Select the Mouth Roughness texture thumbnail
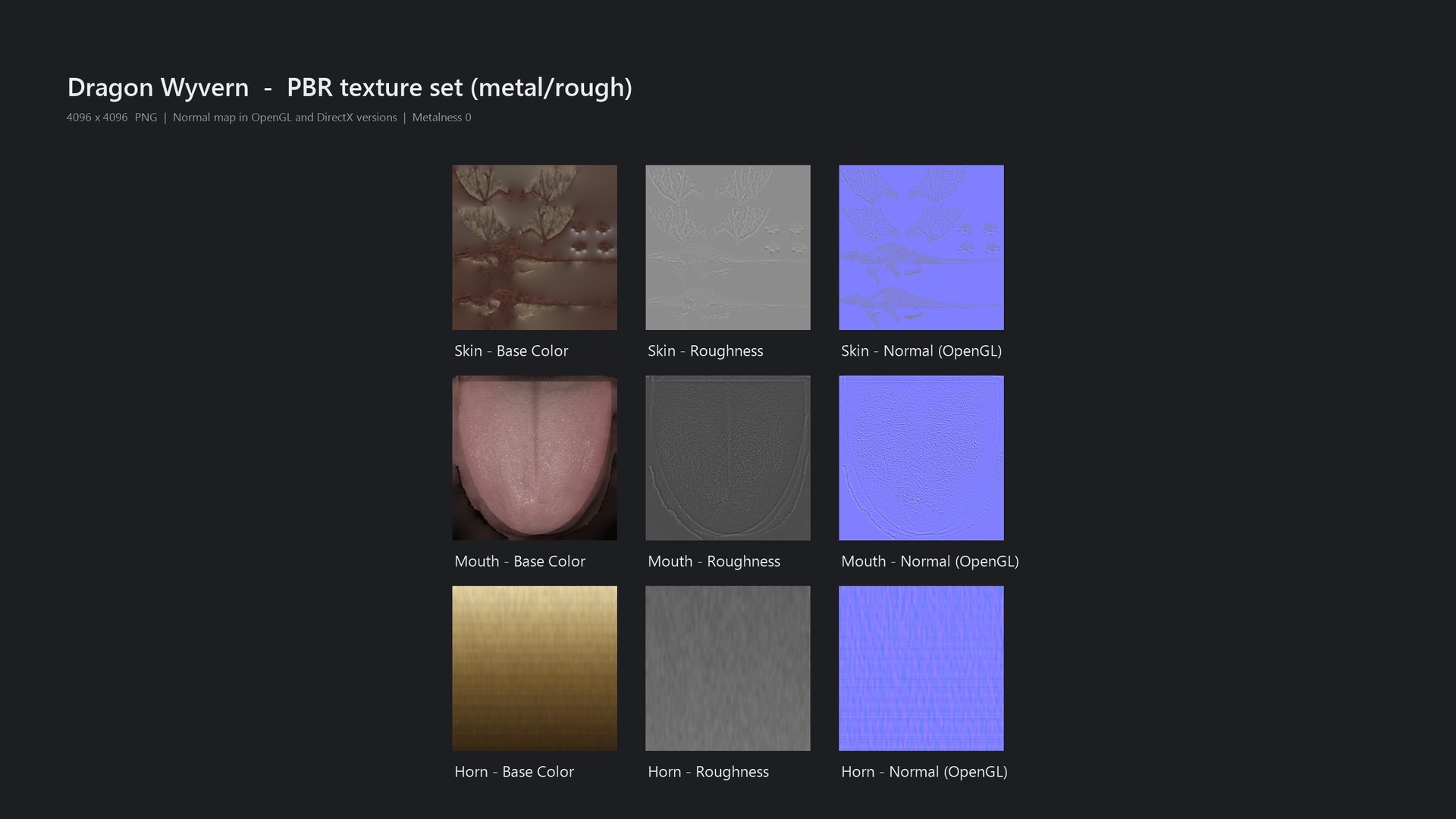 click(728, 458)
